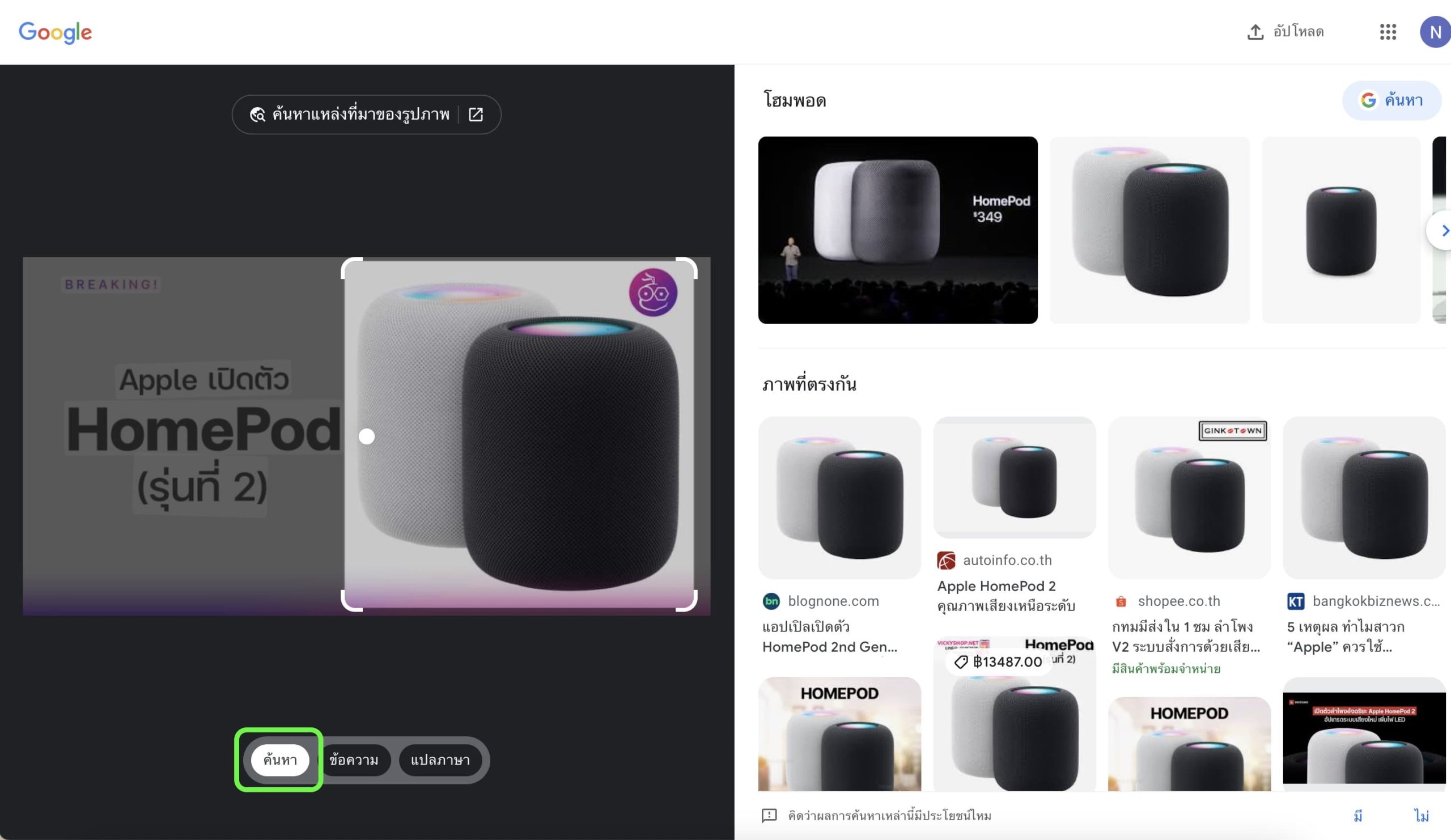Open the account avatar N
This screenshot has width=1451, height=840.
point(1435,32)
